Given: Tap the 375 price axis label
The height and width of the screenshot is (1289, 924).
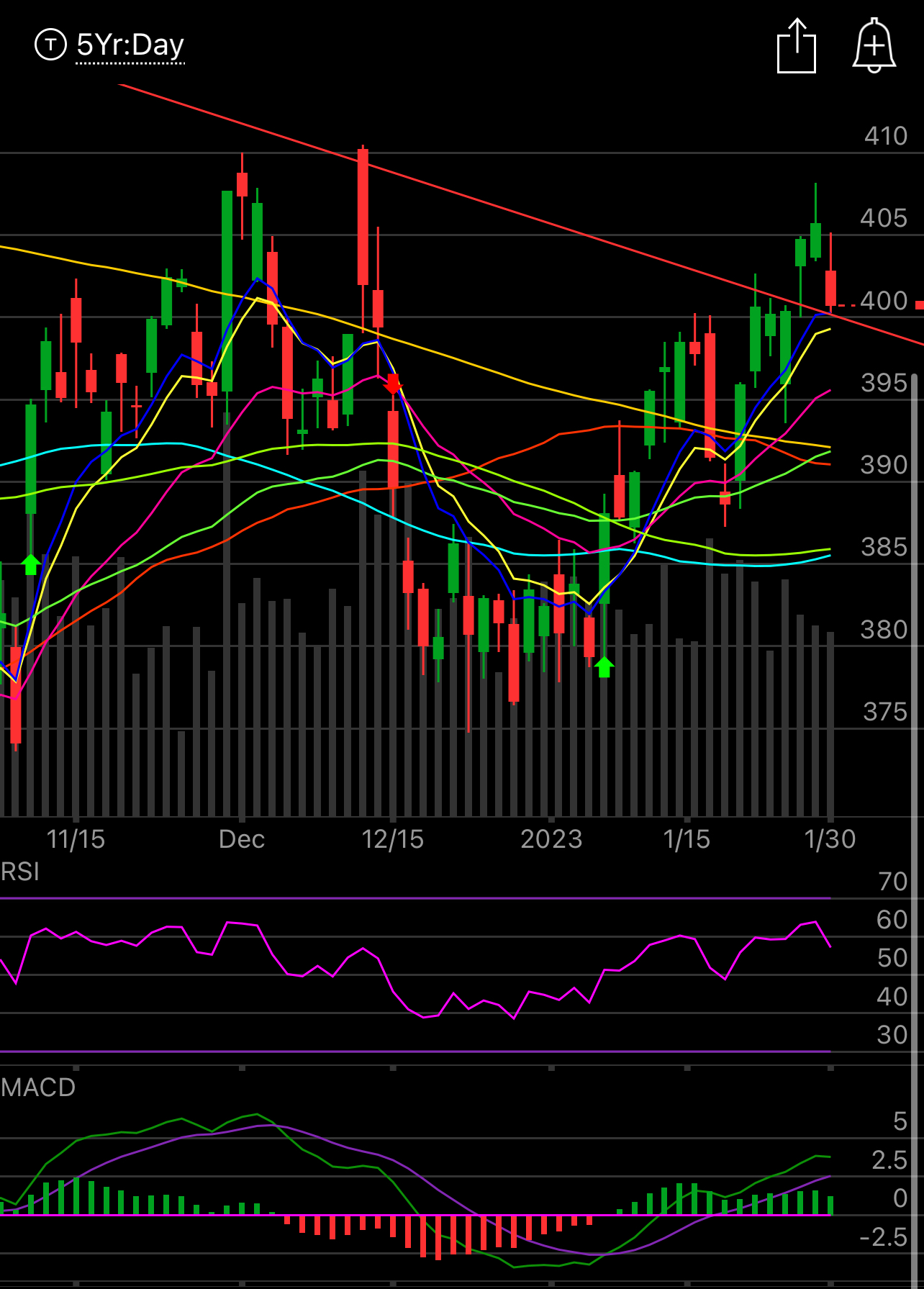Looking at the screenshot, I should (885, 711).
